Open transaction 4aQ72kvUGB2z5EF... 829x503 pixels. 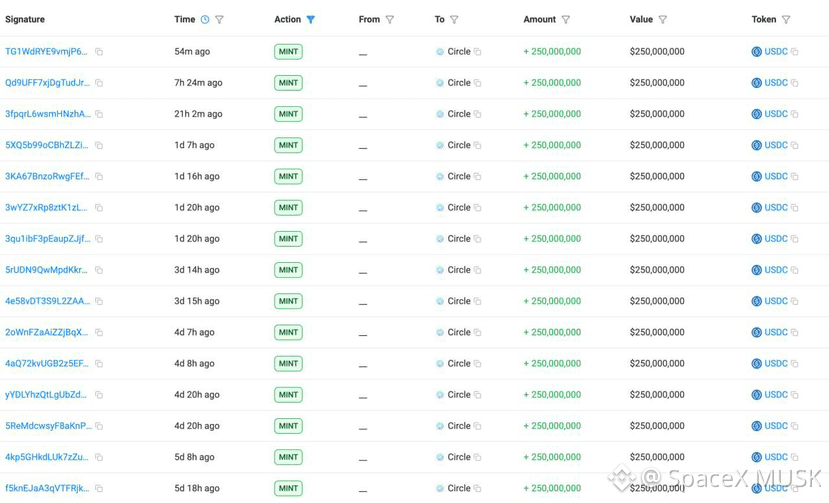pyautogui.click(x=47, y=363)
